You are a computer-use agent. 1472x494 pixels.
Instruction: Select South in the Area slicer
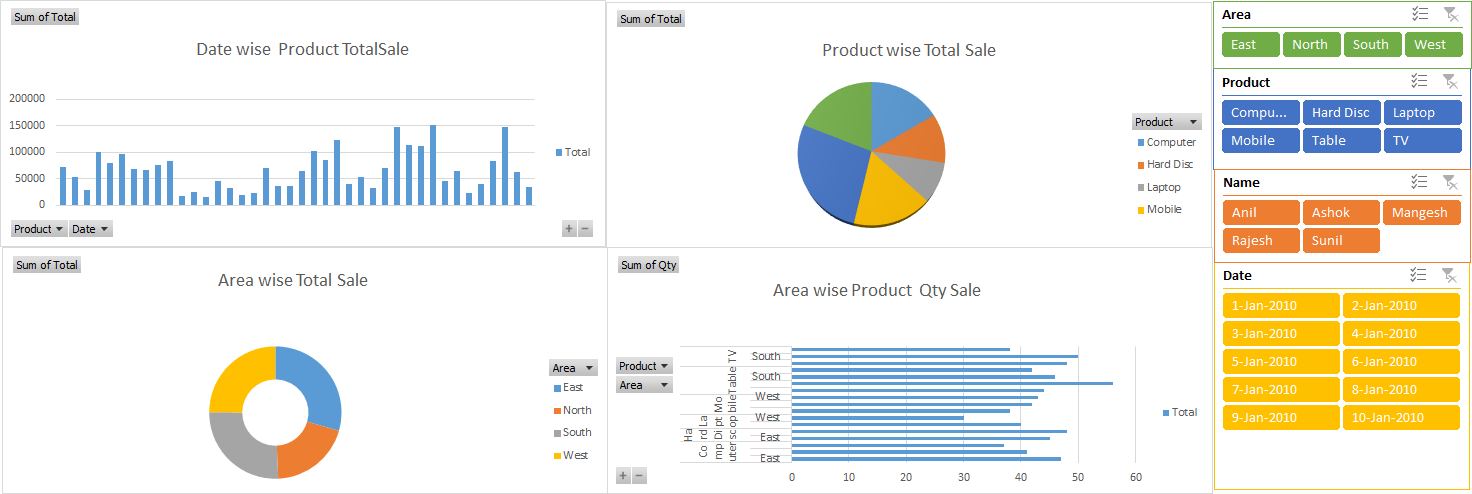(x=1372, y=44)
